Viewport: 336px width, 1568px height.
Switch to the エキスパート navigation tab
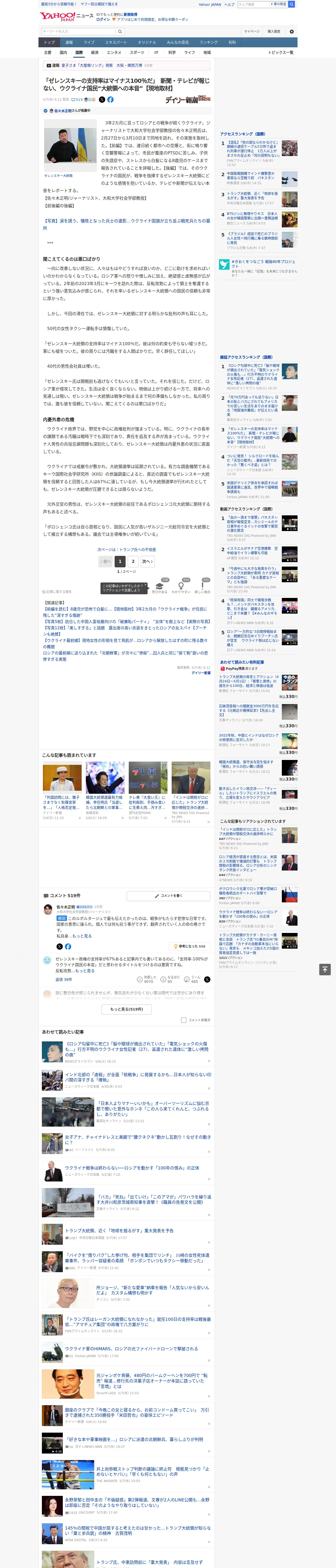point(116,43)
